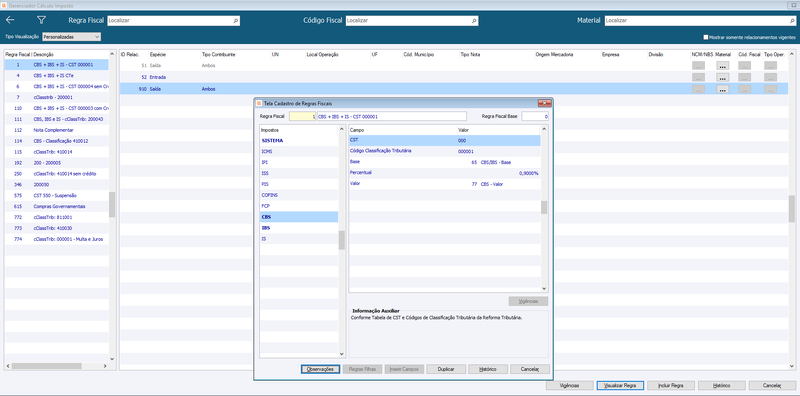Image resolution: width=800 pixels, height=396 pixels.
Task: Click the vertical scrollbar of the Impostos list
Action: pyautogui.click(x=342, y=240)
